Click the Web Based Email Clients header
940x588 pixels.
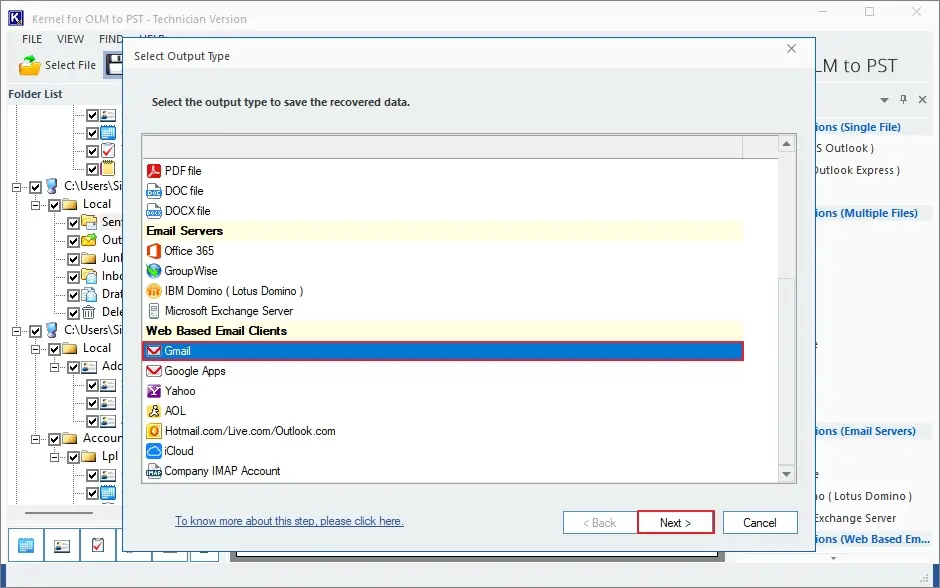point(442,331)
